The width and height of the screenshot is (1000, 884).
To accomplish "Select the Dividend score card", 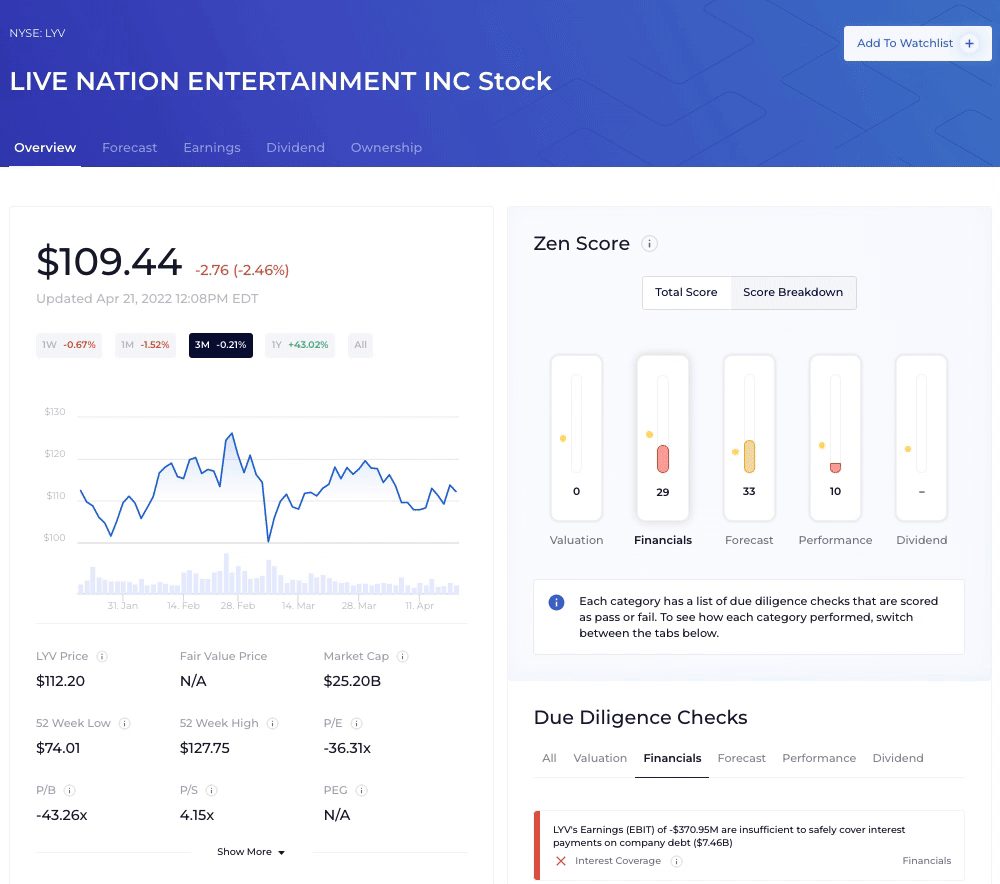I will tap(922, 438).
